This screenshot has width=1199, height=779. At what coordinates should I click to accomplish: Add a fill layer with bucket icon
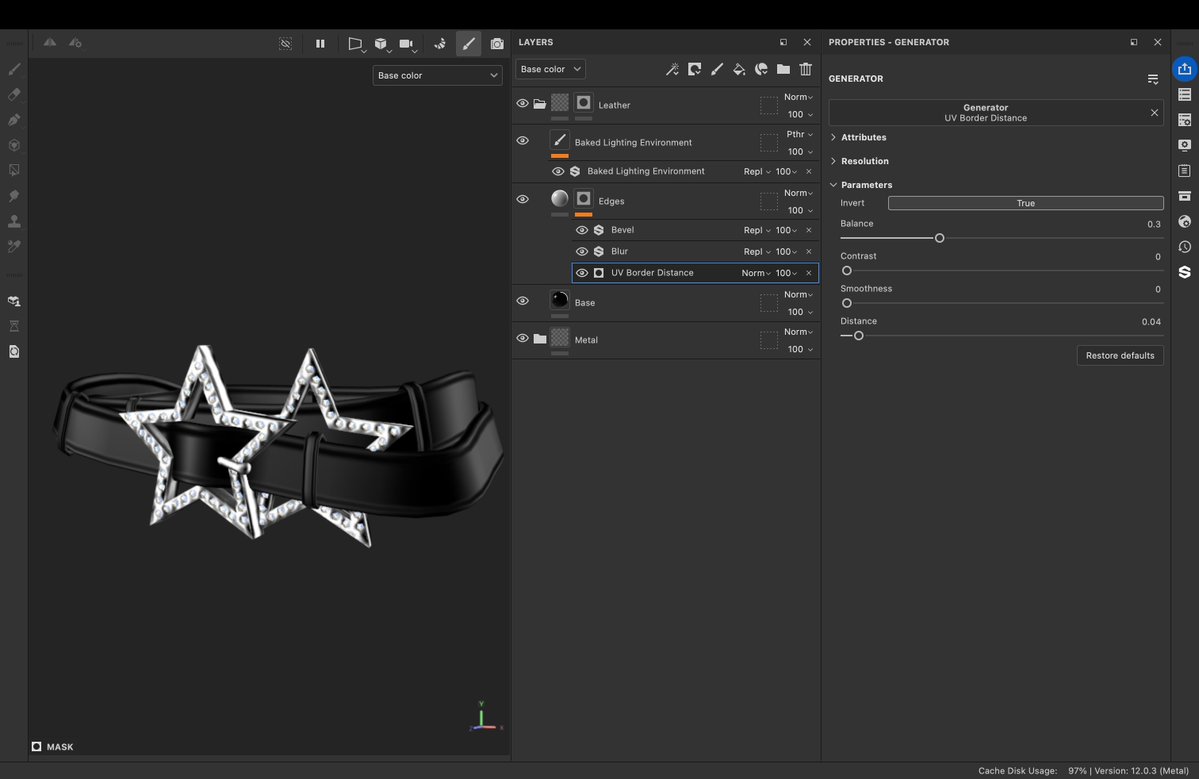pos(739,70)
